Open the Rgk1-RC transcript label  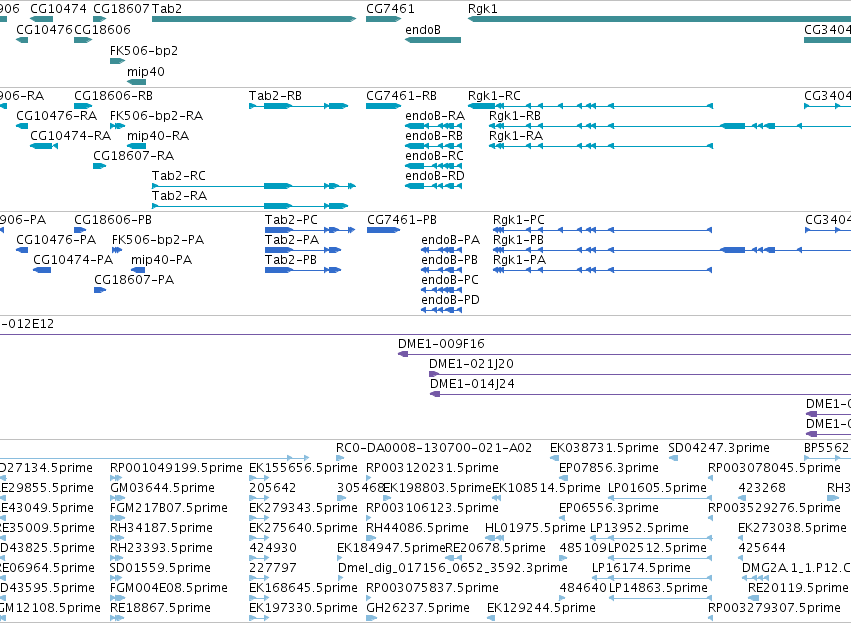click(494, 96)
